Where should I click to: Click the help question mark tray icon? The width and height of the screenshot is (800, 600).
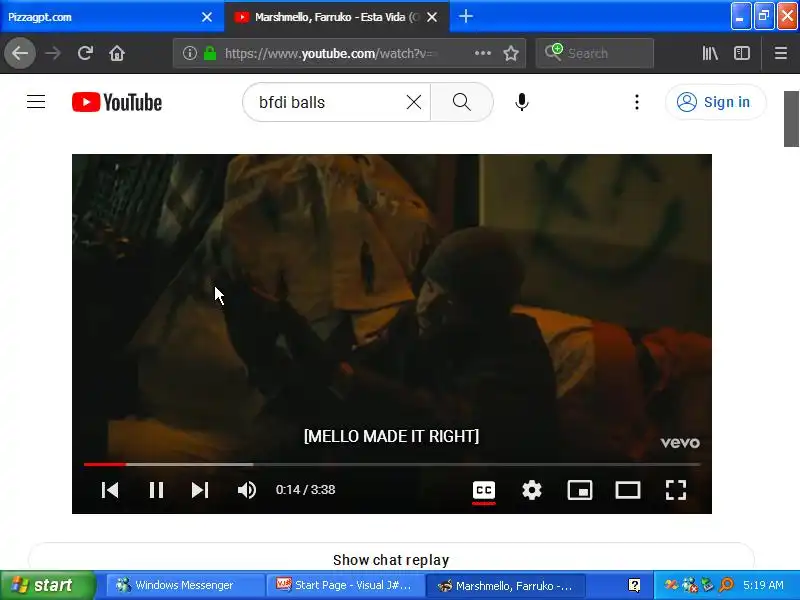click(634, 585)
